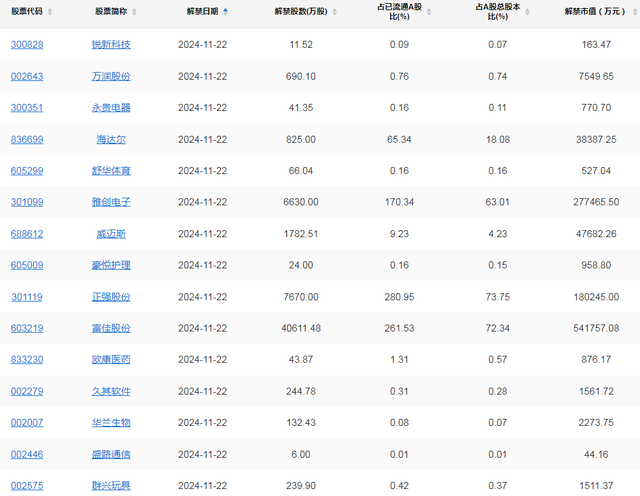Select the 73.75 percentage in 正强股份 row
The image size is (640, 496).
(498, 297)
